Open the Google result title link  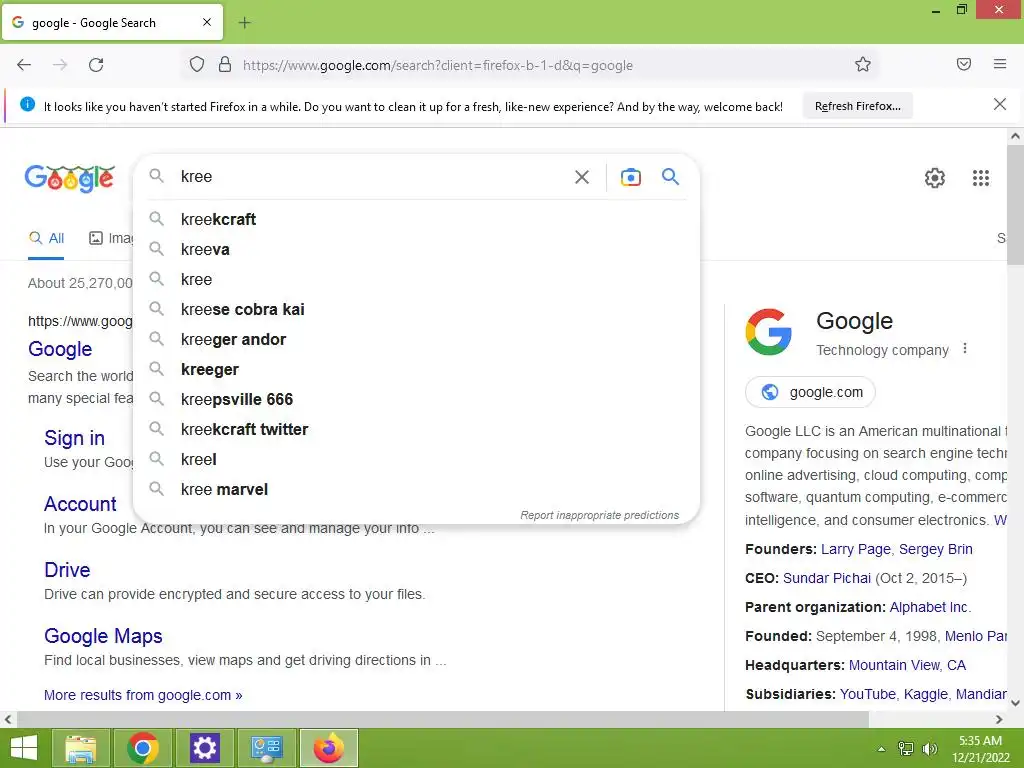(x=60, y=349)
